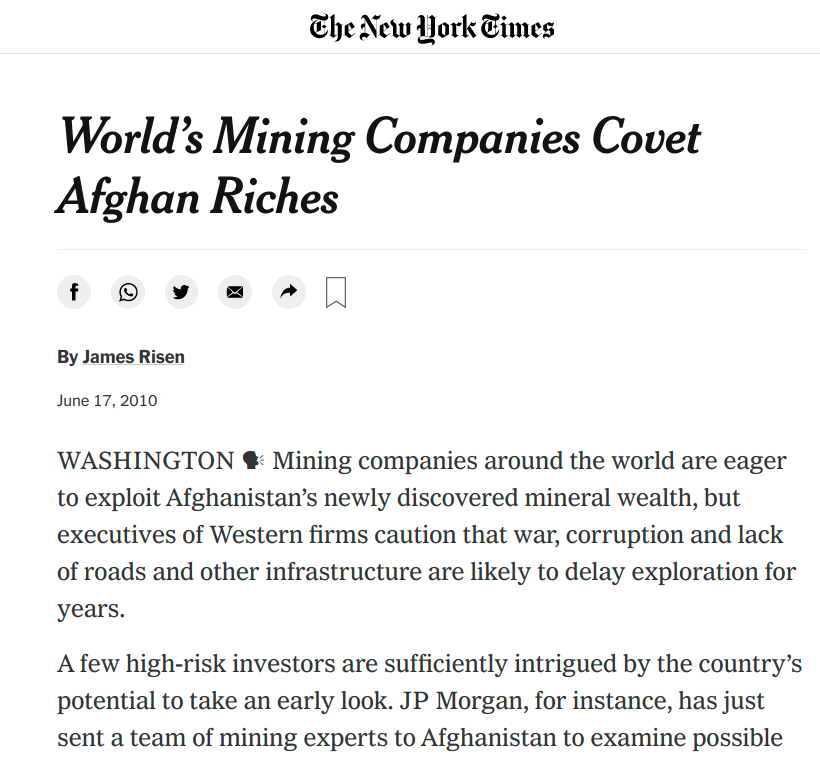Screen dimensions: 820x764
Task: Click the word "By" in byline
Action: click(67, 357)
